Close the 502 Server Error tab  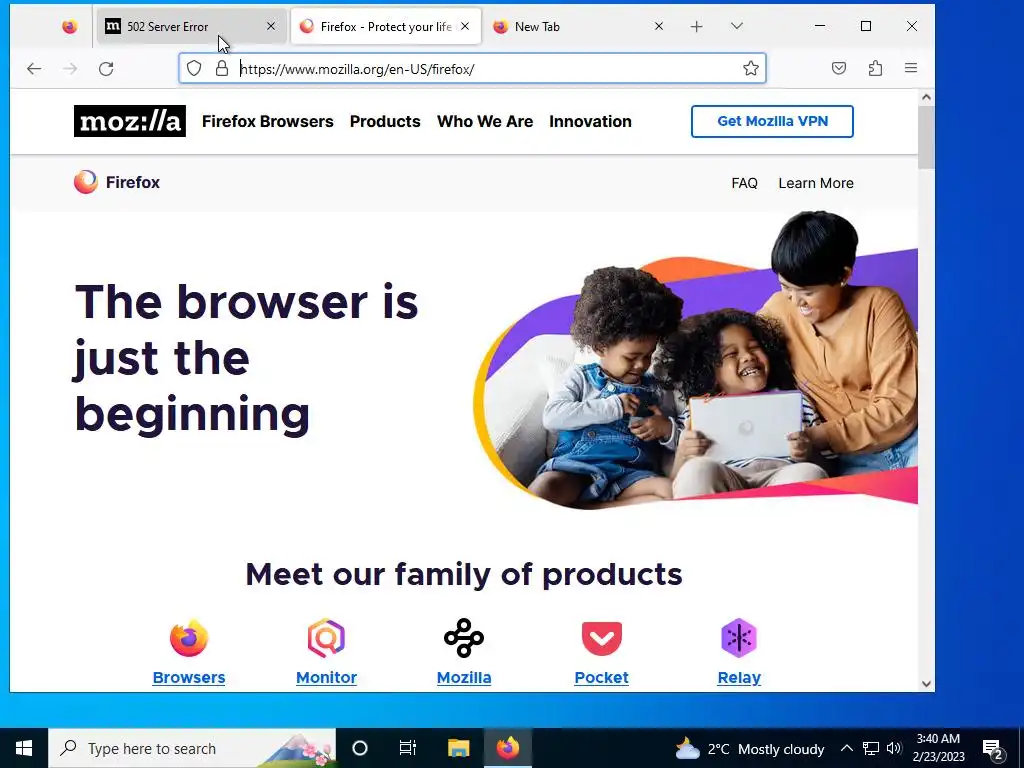271,27
